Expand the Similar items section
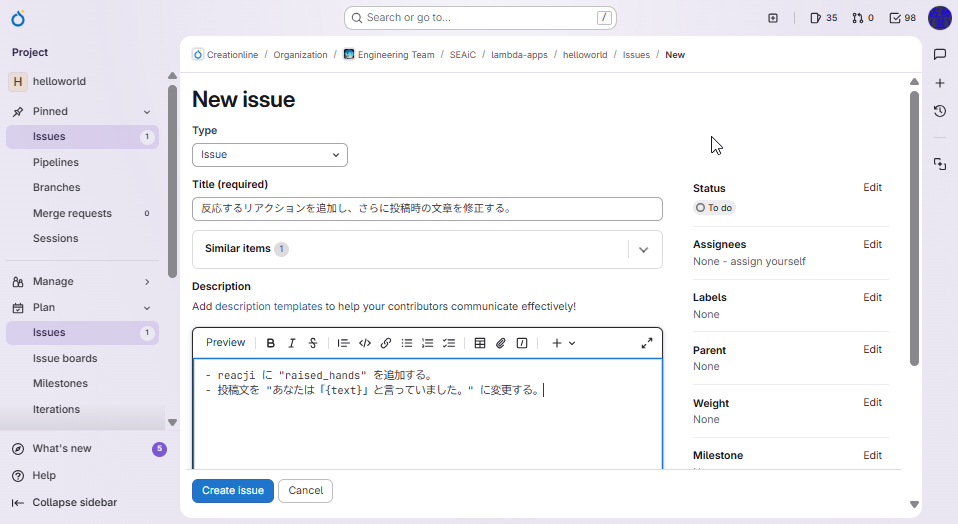958x524 pixels. [643, 249]
